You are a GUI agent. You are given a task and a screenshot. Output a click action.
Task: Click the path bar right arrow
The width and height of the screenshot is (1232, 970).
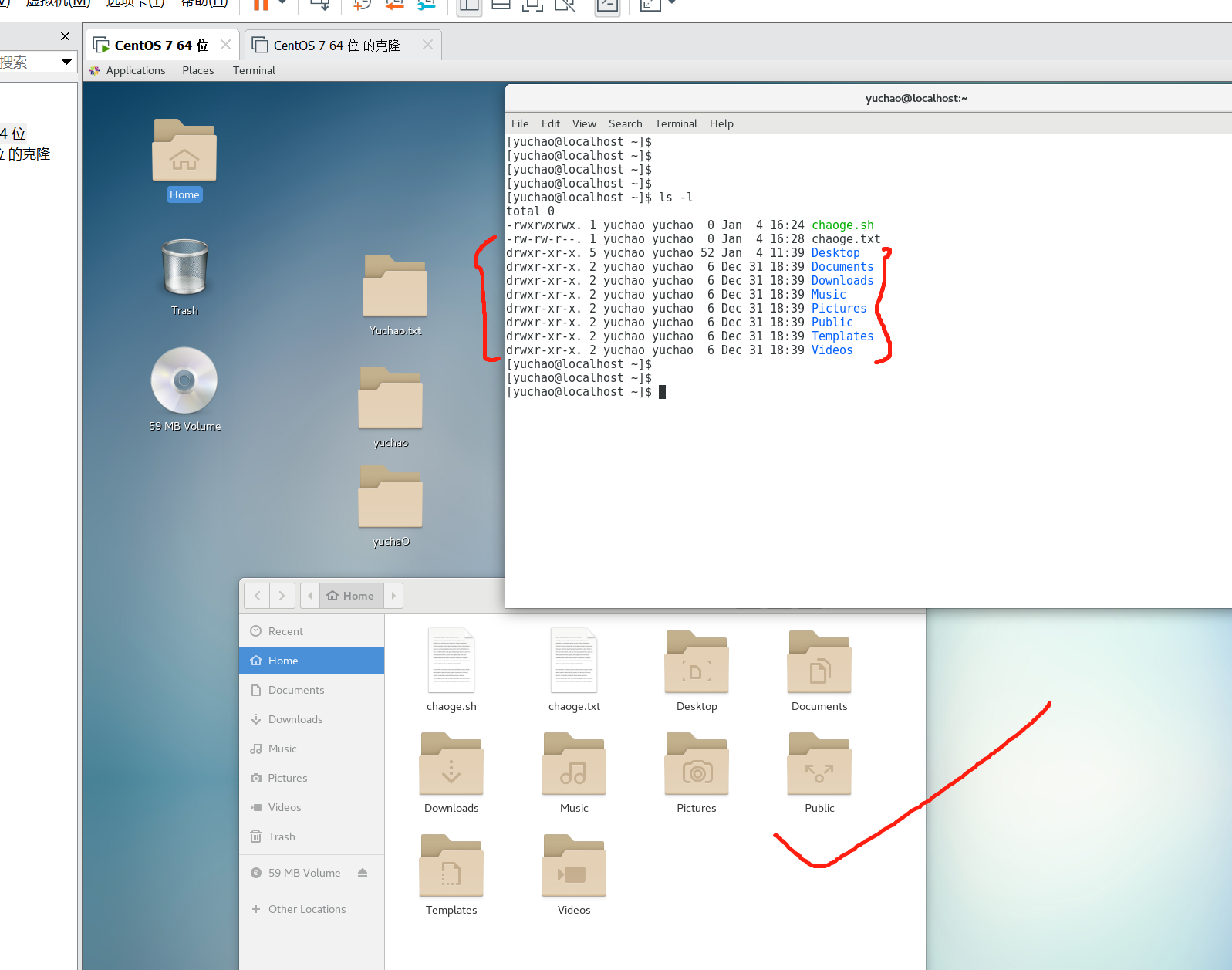pos(393,596)
